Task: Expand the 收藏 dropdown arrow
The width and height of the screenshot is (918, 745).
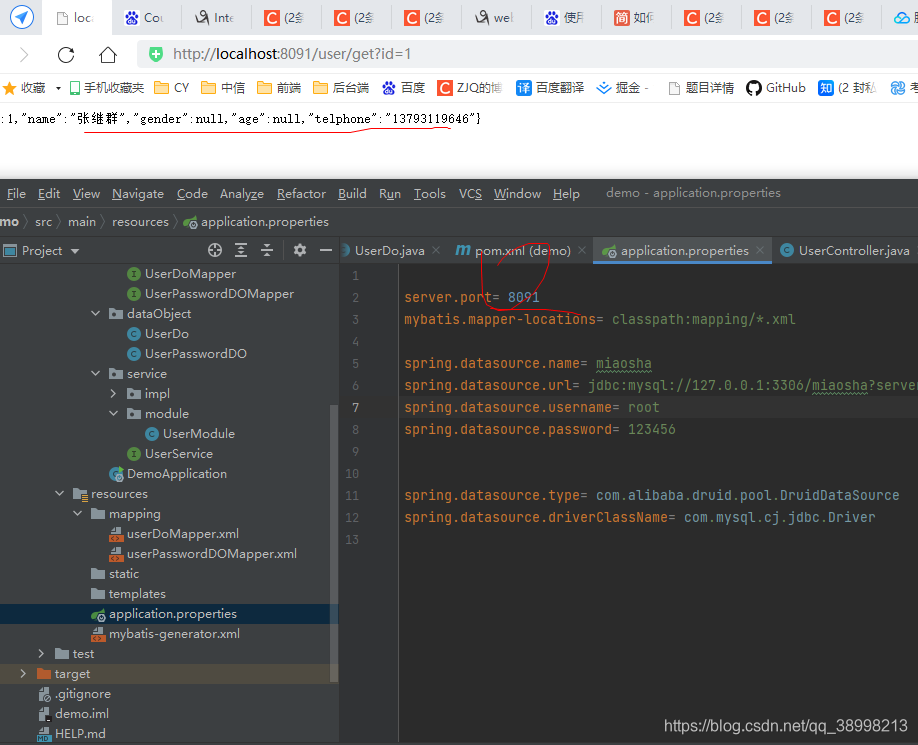Action: [x=58, y=88]
